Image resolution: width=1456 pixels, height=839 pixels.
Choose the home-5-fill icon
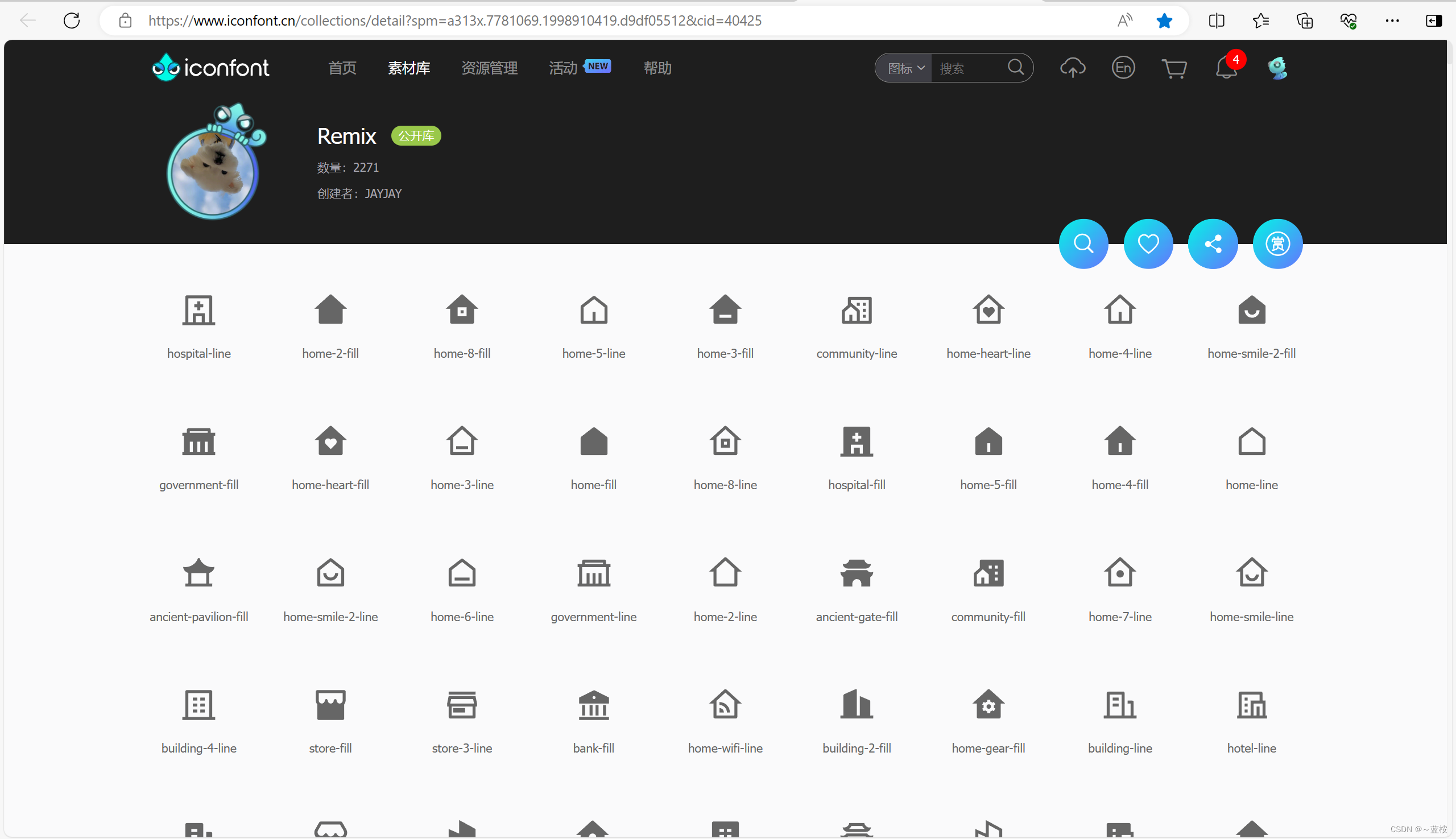click(988, 441)
